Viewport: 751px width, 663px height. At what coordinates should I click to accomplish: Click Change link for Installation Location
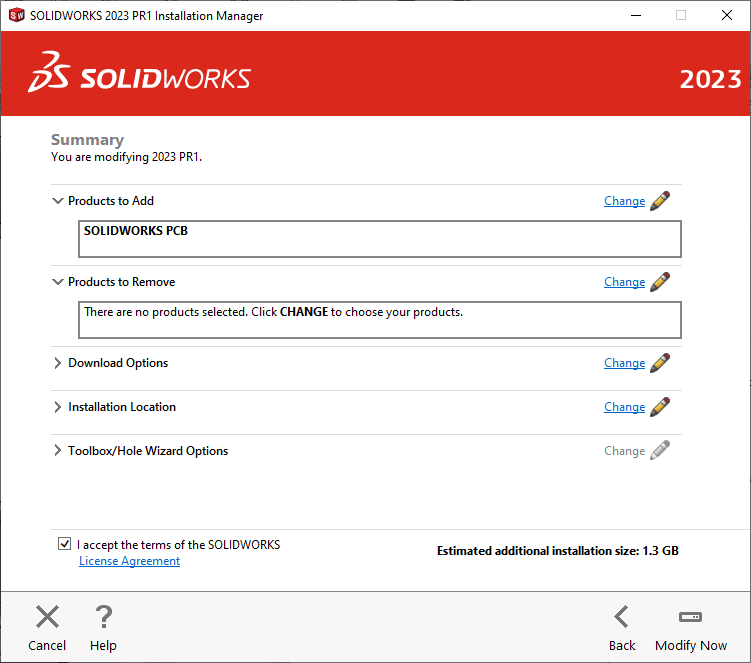pos(625,407)
